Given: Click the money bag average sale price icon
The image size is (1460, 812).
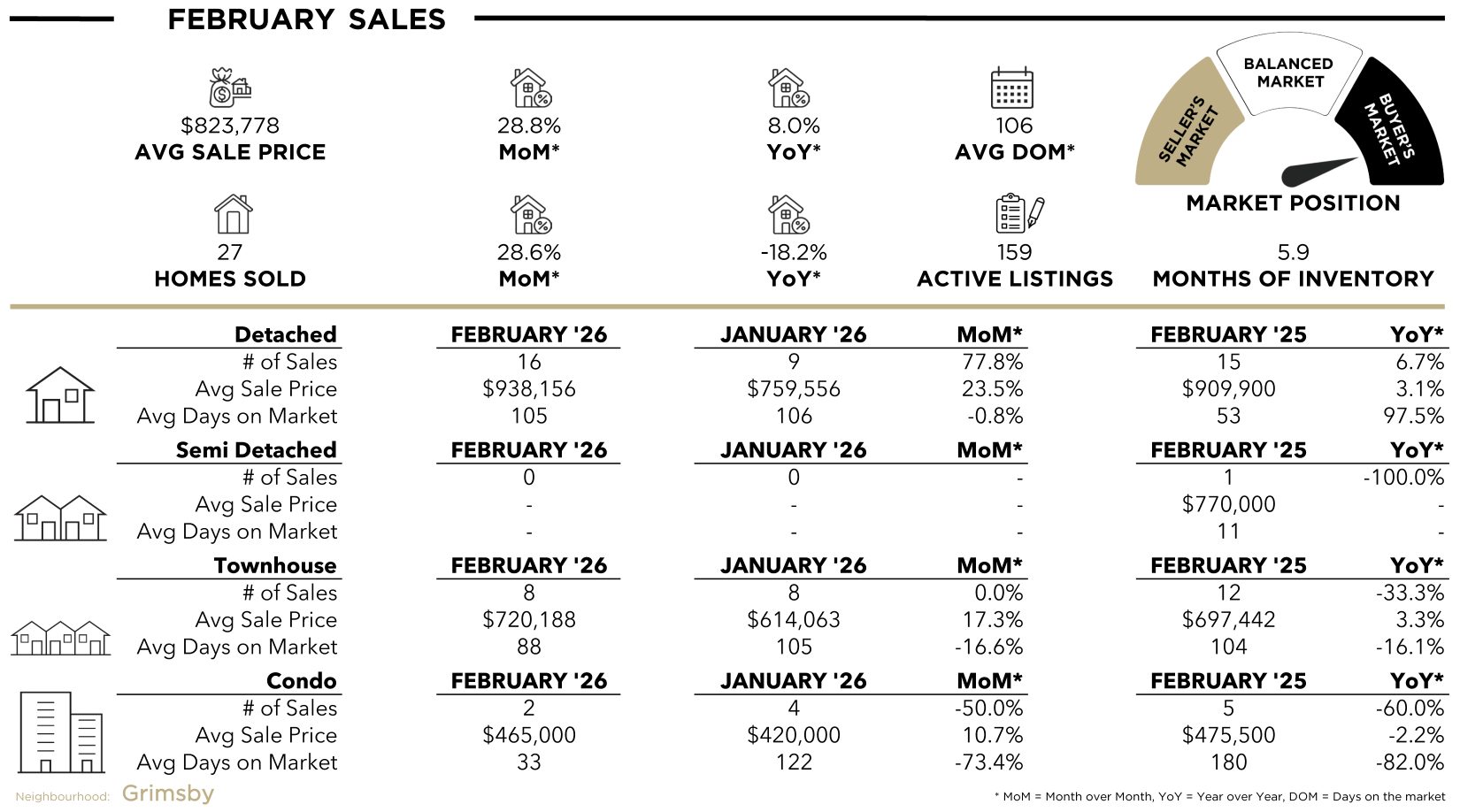Looking at the screenshot, I should coord(229,88).
